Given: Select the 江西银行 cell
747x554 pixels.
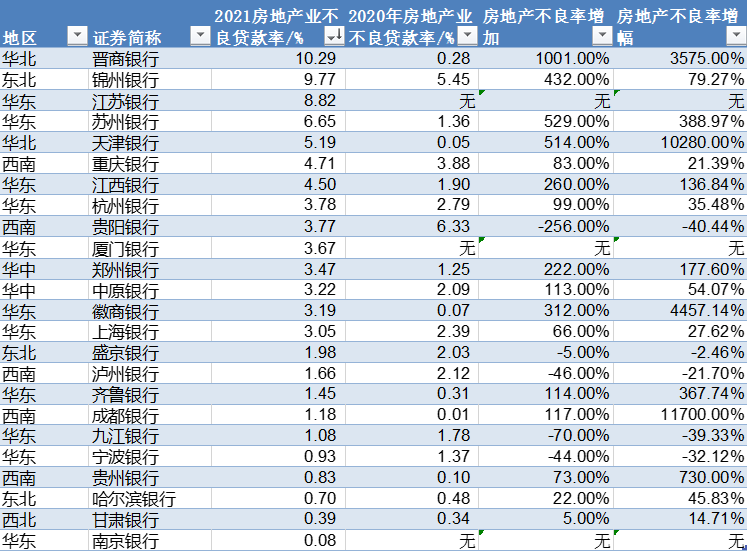Looking at the screenshot, I should [150, 184].
